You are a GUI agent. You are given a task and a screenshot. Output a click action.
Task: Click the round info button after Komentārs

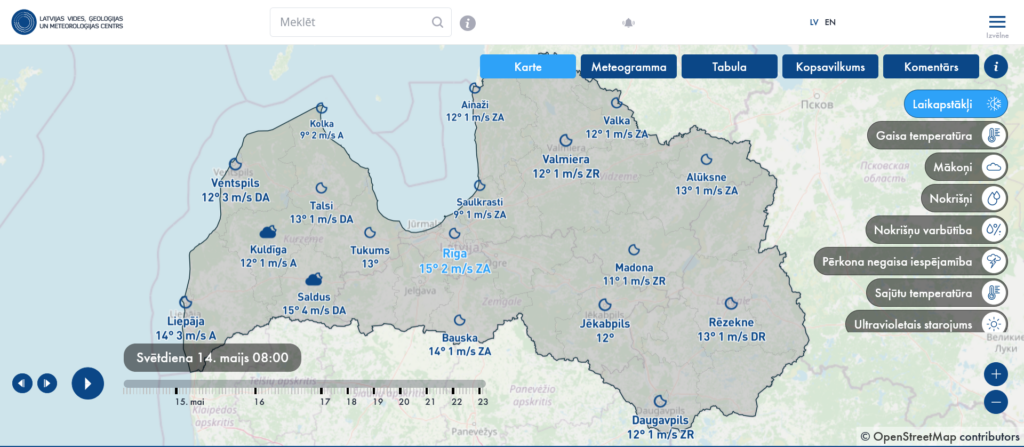[x=995, y=67]
